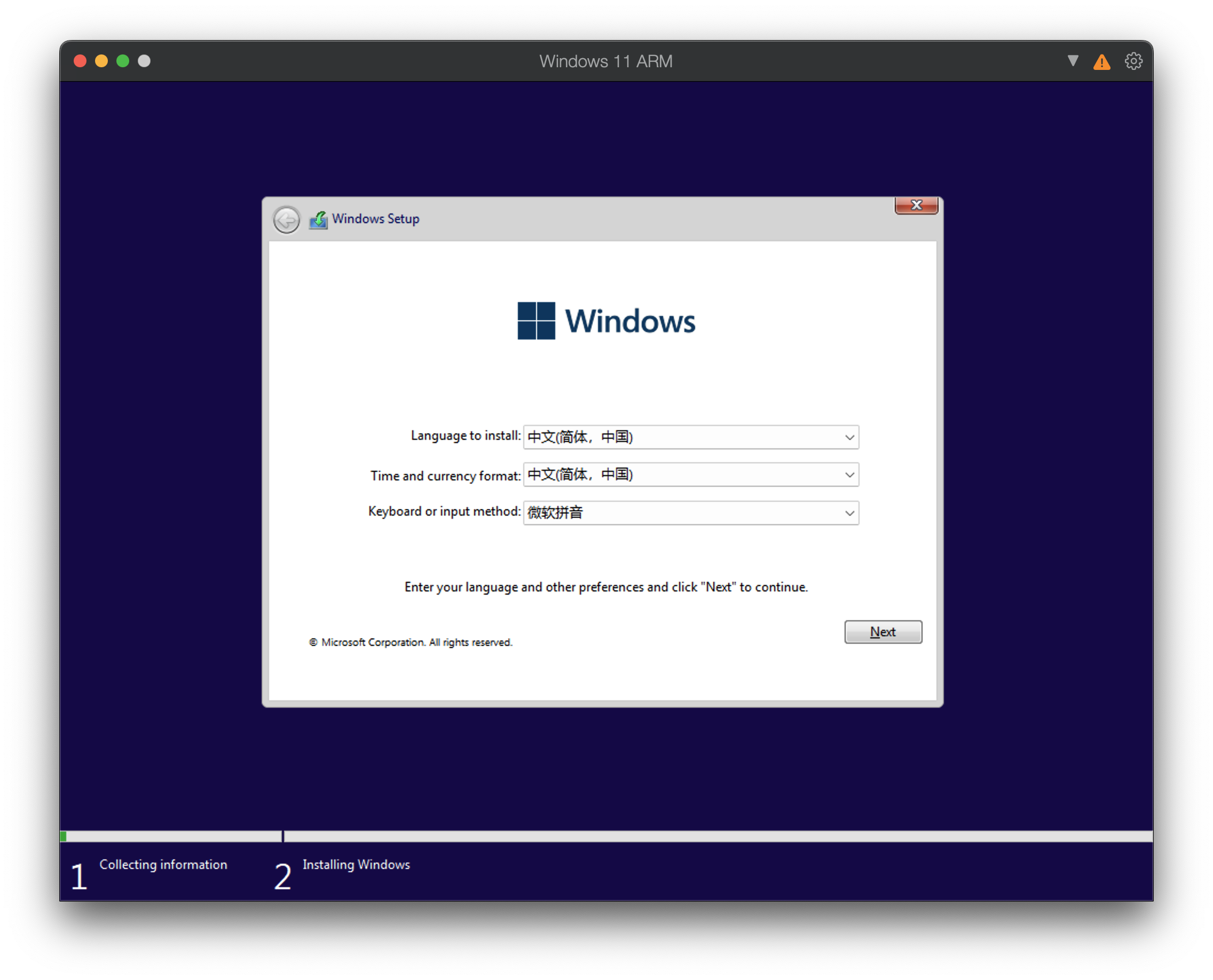1213x980 pixels.
Task: Click the Installing Windows progress bar segment
Action: (717, 836)
